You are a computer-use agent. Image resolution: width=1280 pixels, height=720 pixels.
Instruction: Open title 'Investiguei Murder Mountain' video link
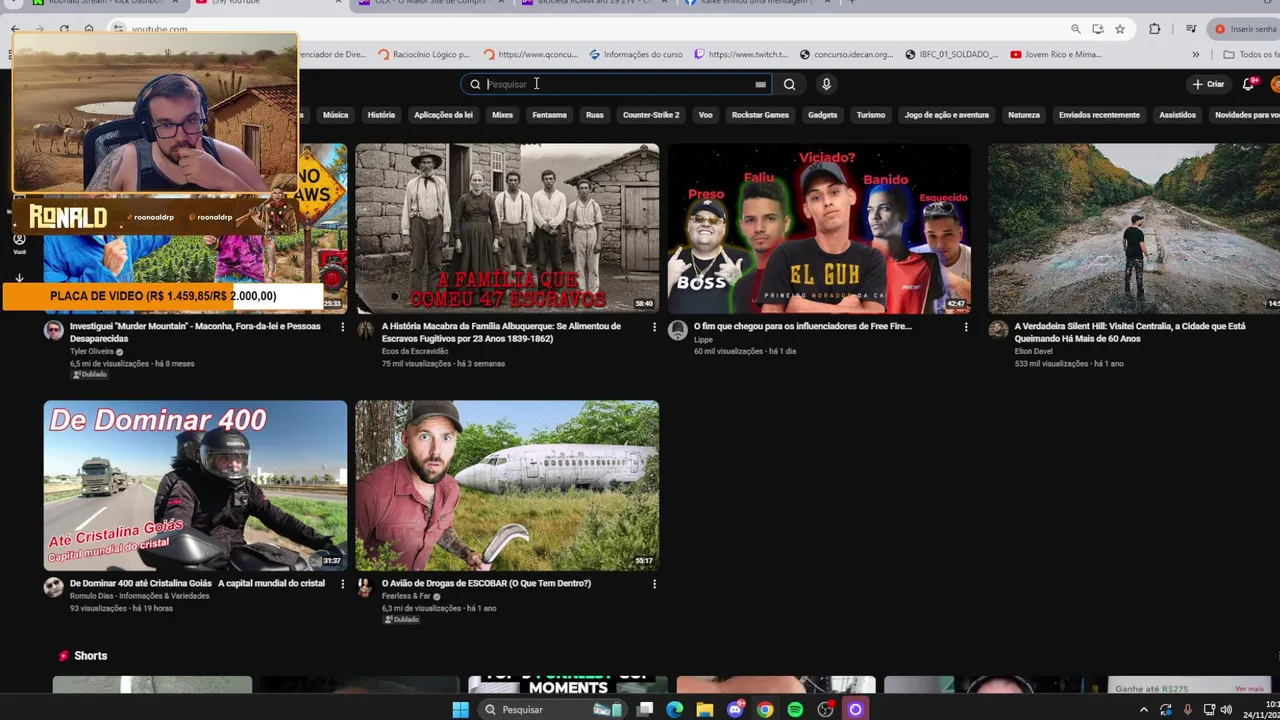[x=195, y=332]
